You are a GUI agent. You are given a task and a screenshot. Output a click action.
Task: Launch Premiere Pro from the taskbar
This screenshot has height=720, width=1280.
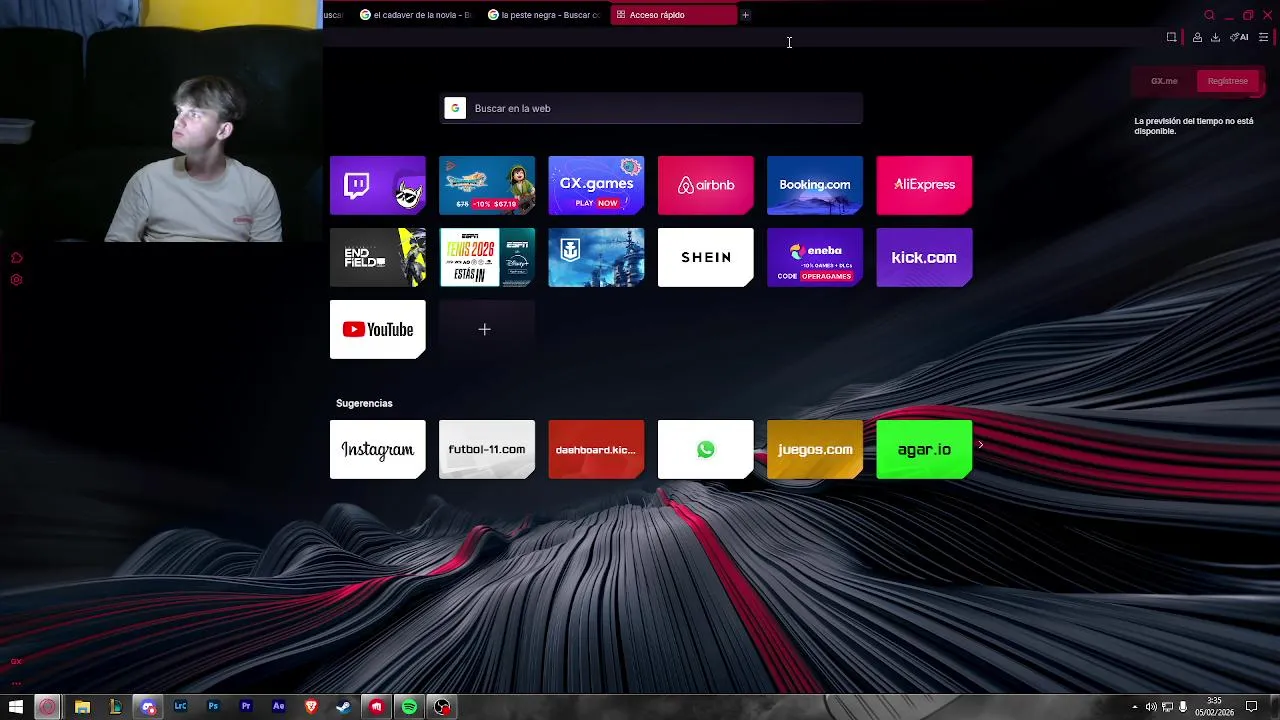click(246, 707)
